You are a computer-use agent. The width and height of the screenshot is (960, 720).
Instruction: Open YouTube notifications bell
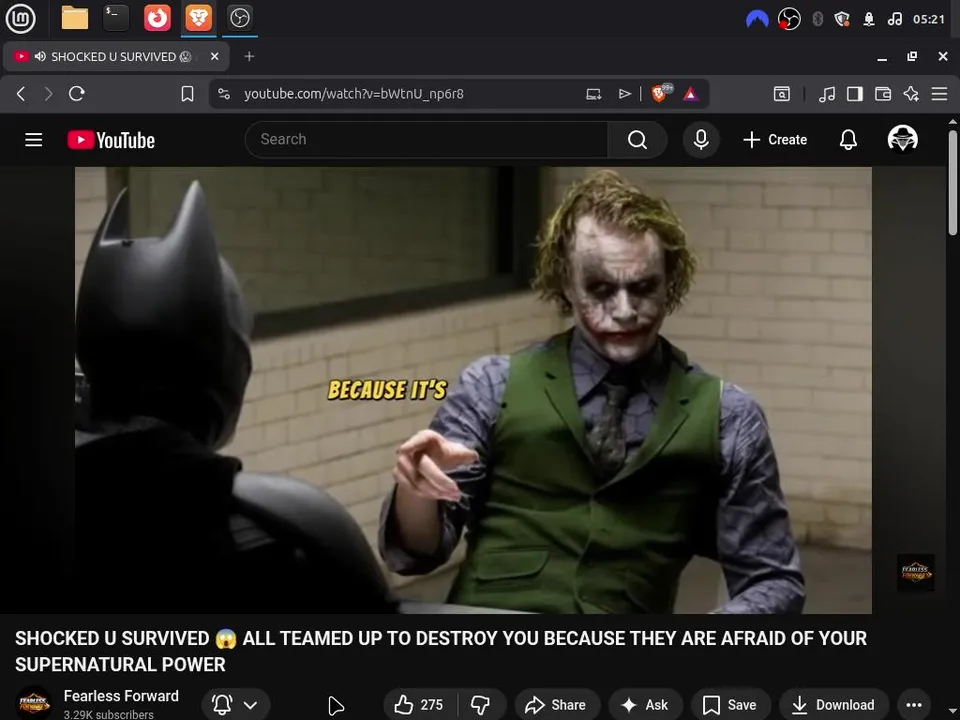pos(848,140)
